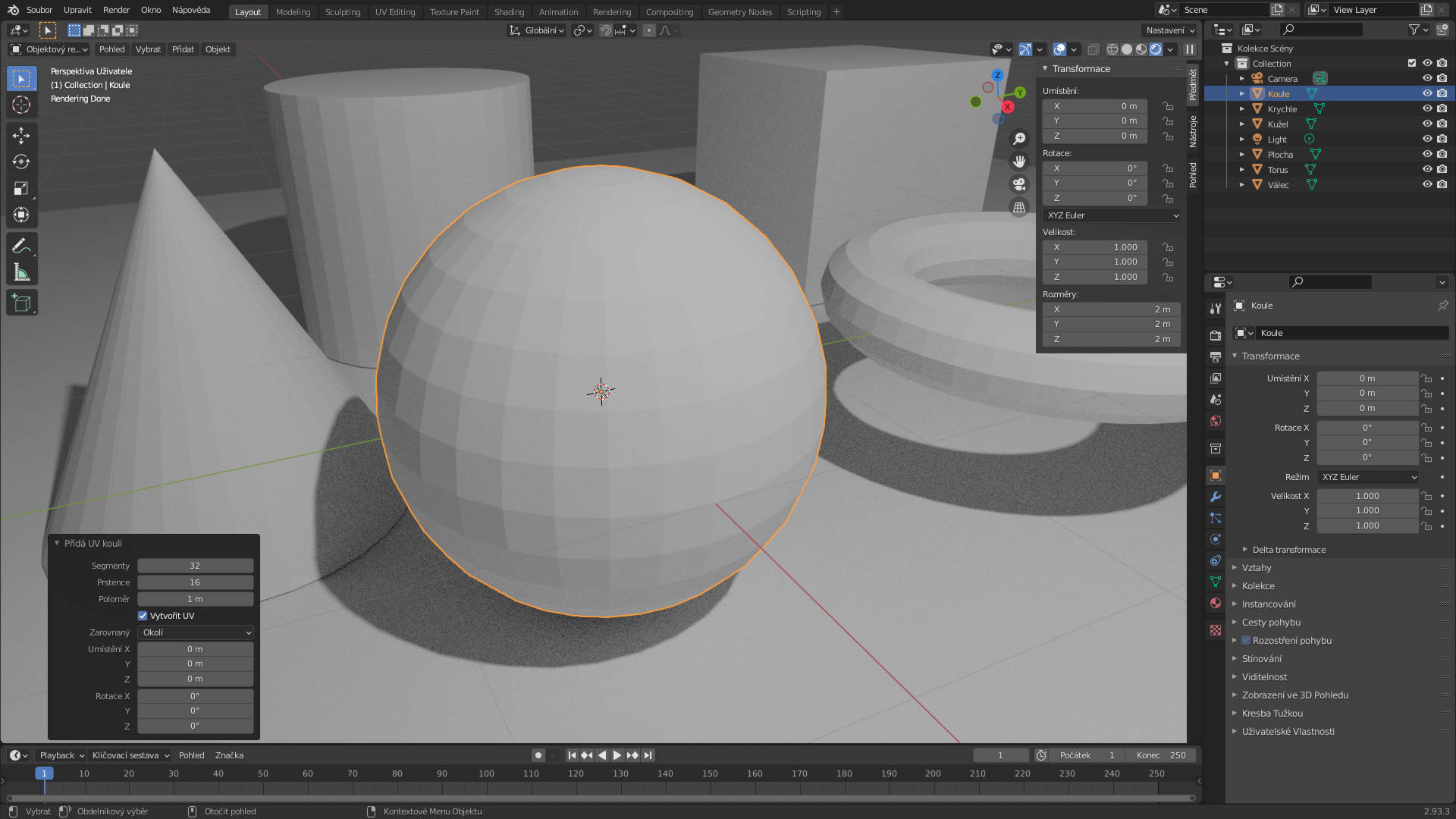
Task: Select the Measure tool
Action: (x=21, y=272)
